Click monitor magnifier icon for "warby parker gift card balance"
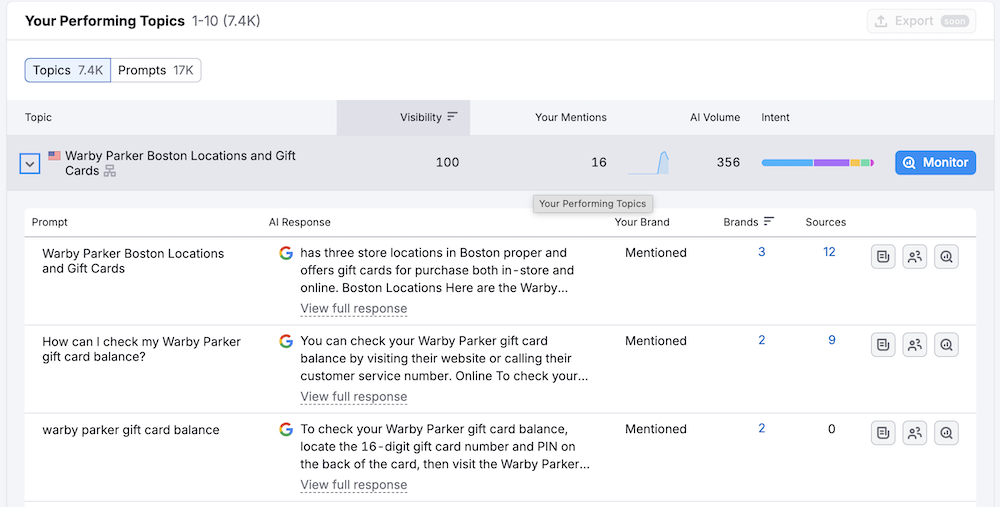The width and height of the screenshot is (1000, 507). [946, 433]
